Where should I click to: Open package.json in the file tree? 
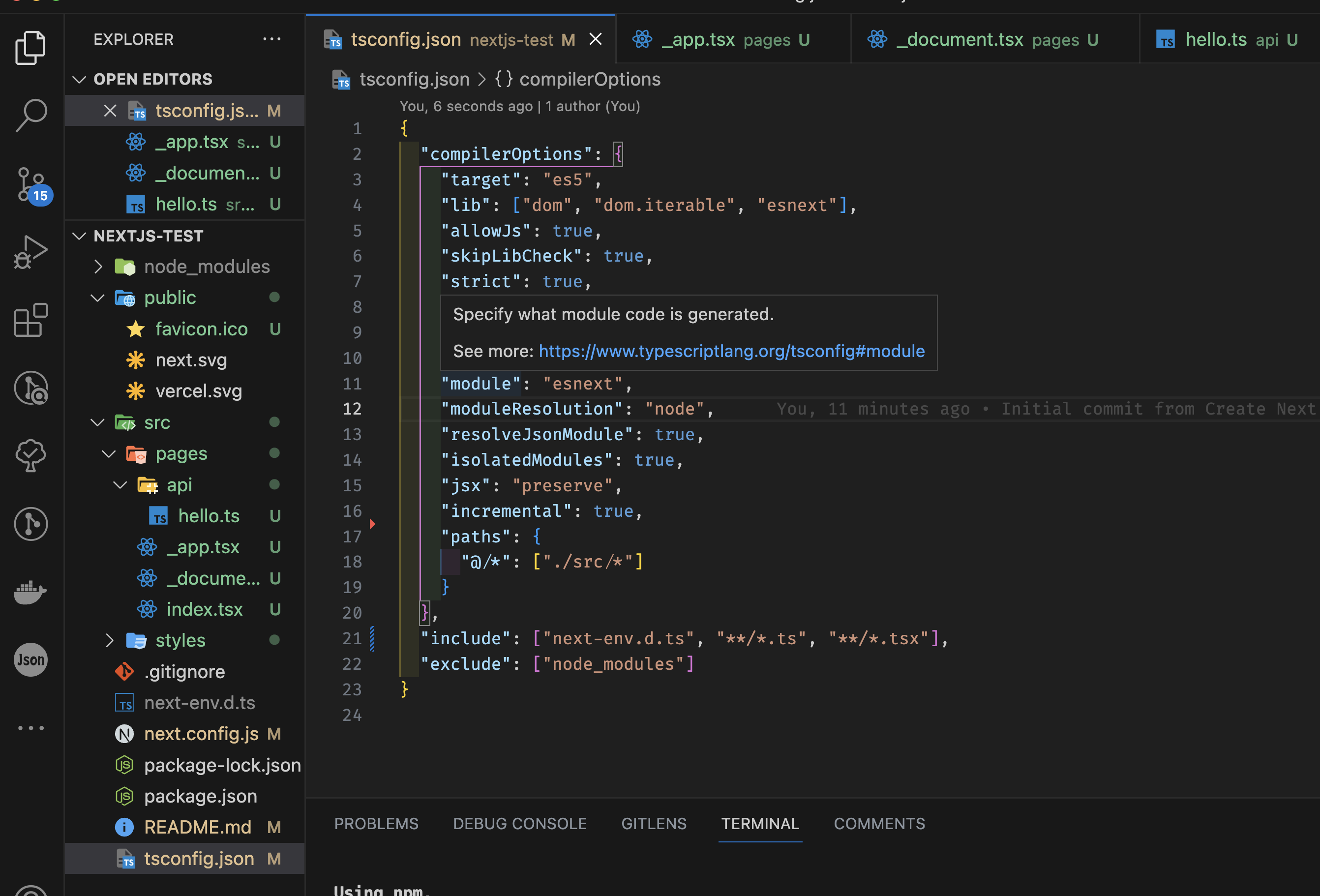click(200, 796)
